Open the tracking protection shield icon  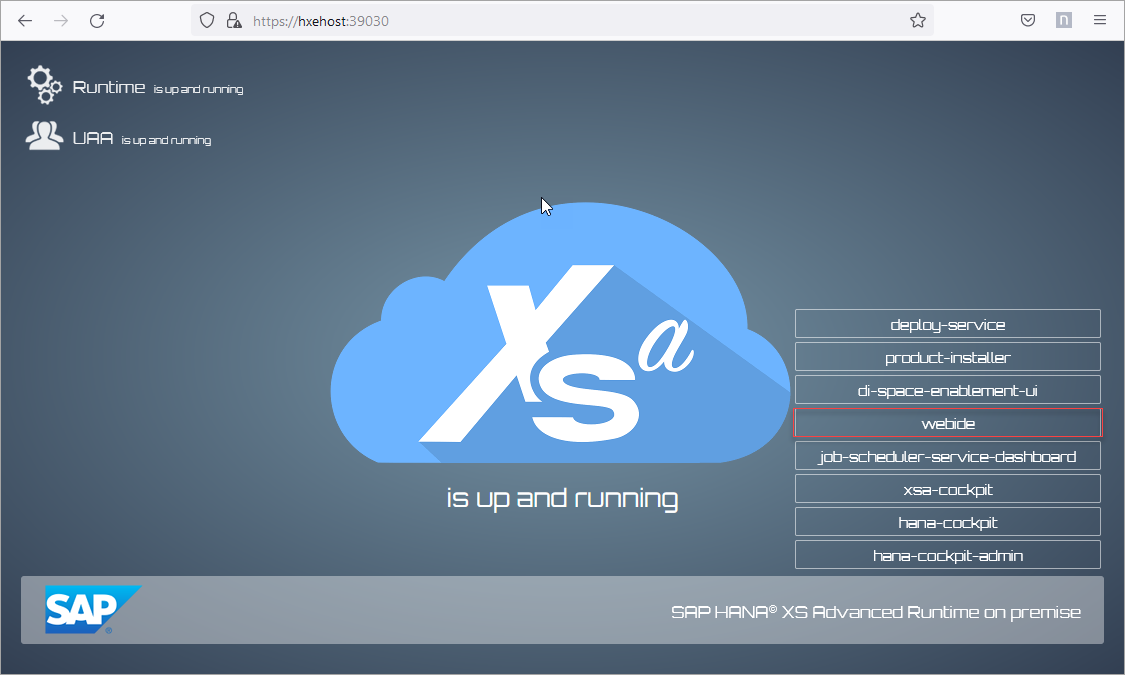pyautogui.click(x=207, y=21)
